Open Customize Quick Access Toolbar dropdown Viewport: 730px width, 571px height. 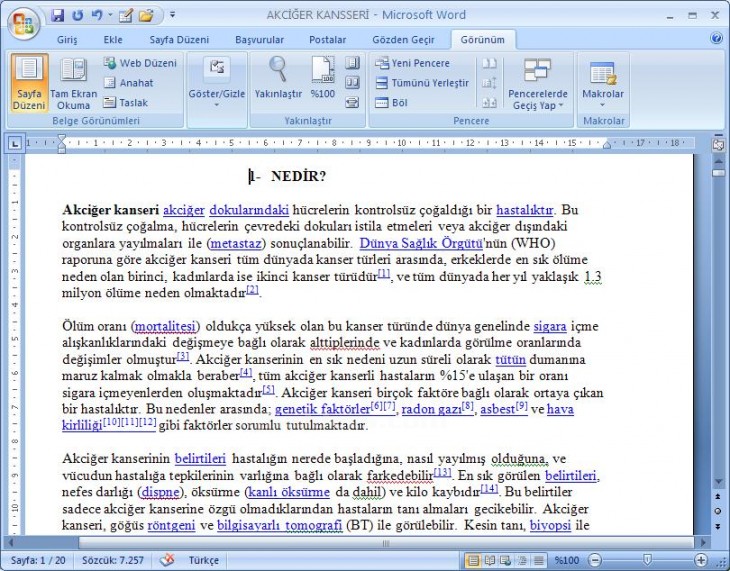172,15
